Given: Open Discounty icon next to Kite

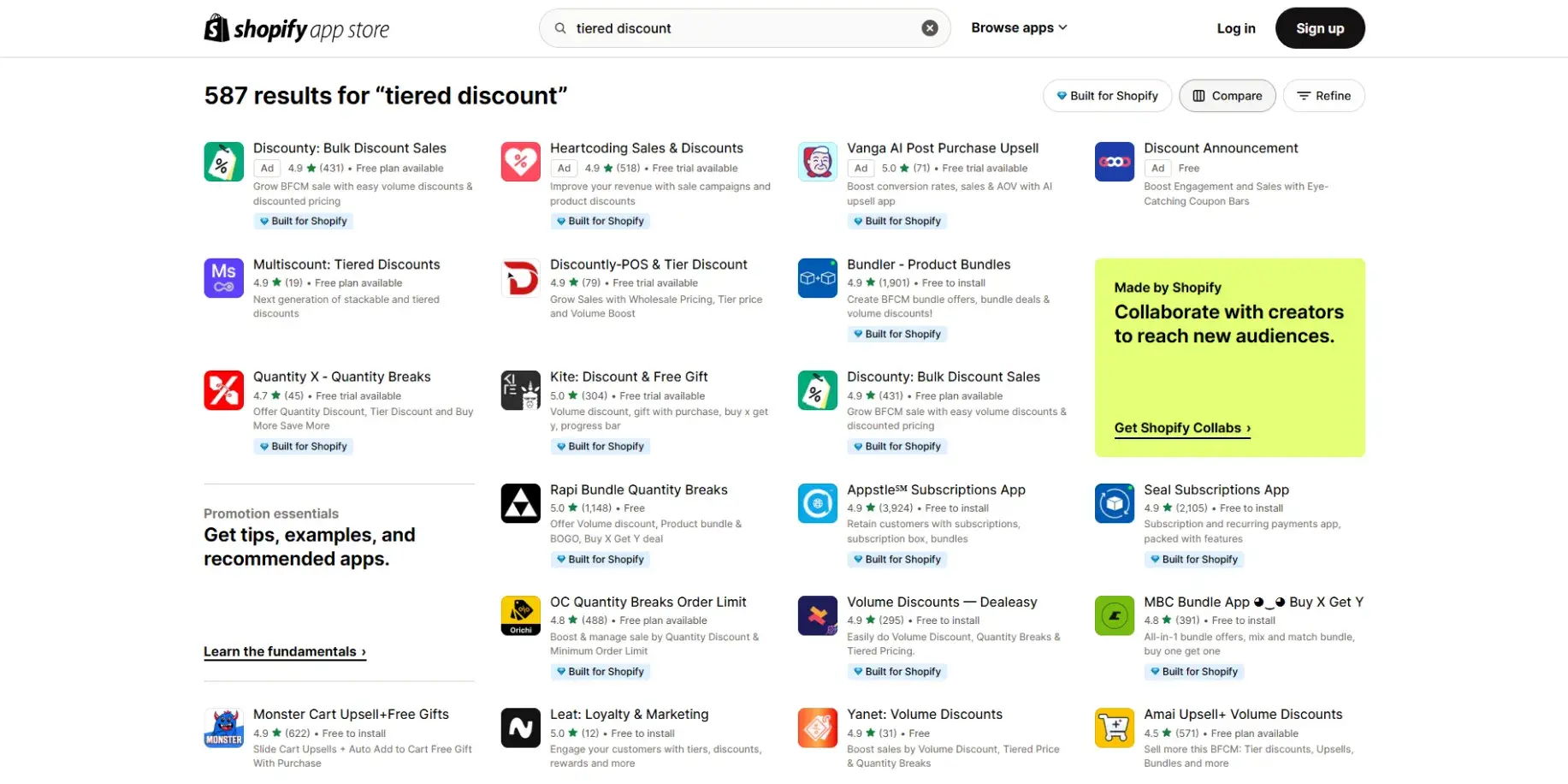Looking at the screenshot, I should [817, 390].
